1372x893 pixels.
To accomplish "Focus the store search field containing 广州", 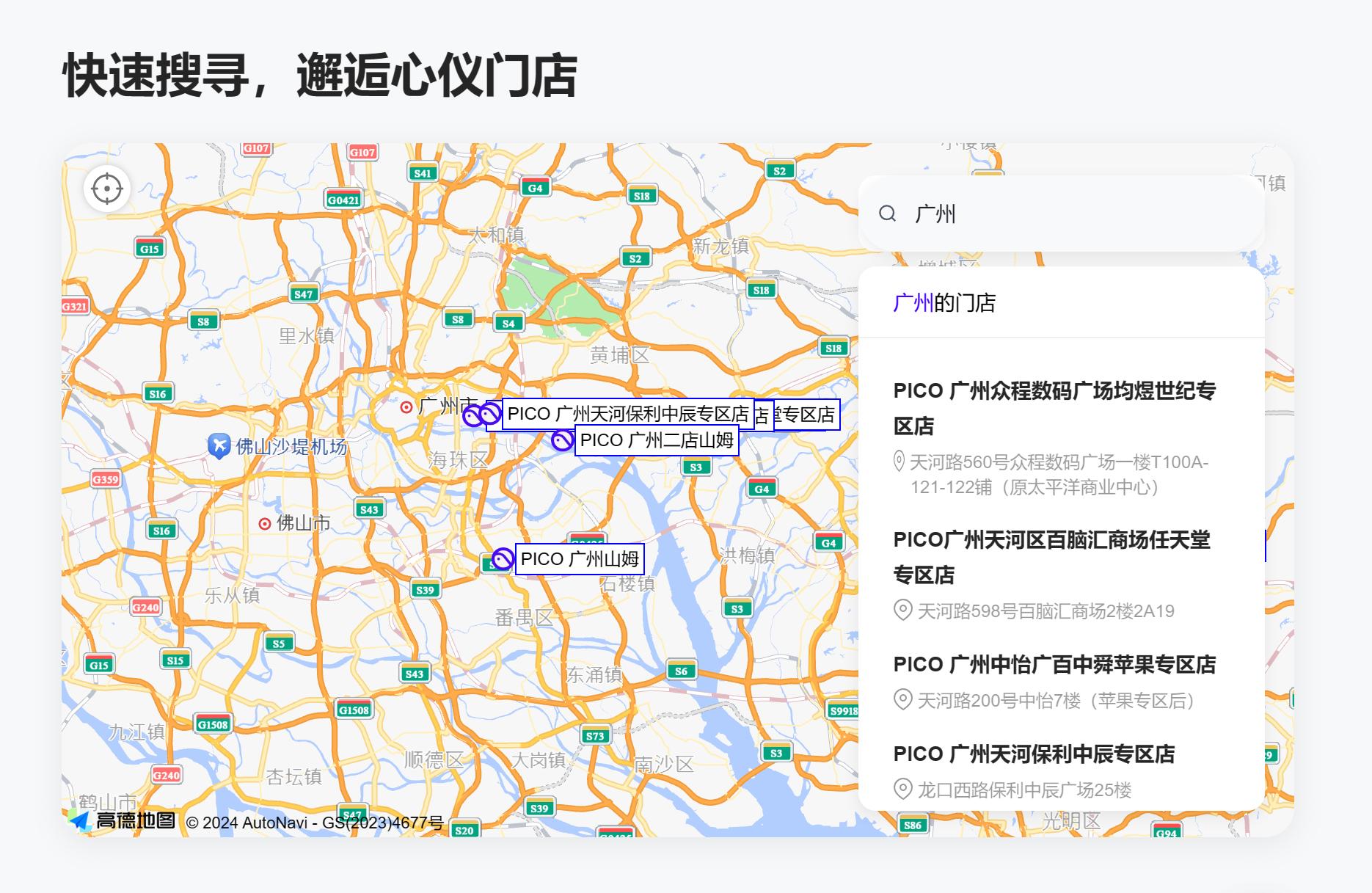I will 1061,214.
